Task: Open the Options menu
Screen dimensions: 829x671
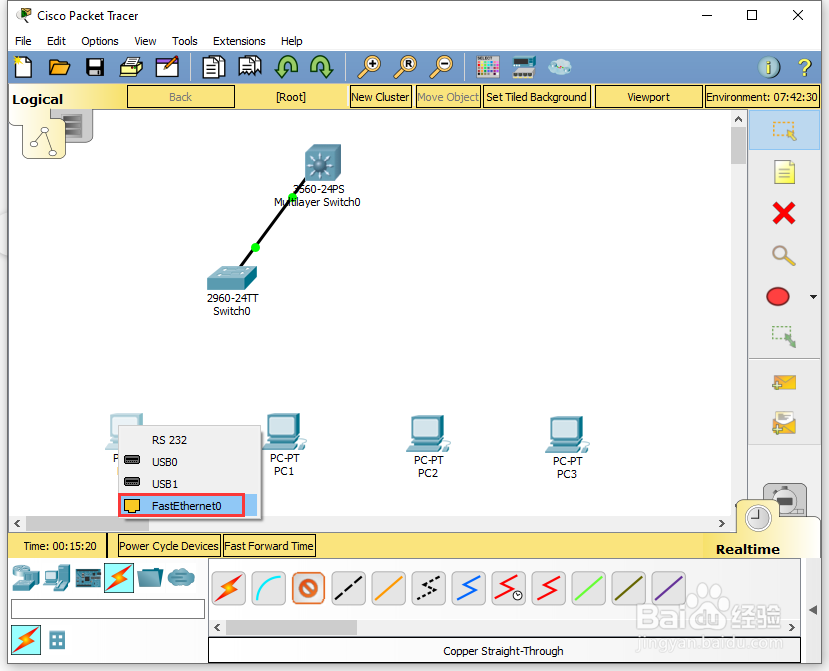Action: click(99, 41)
